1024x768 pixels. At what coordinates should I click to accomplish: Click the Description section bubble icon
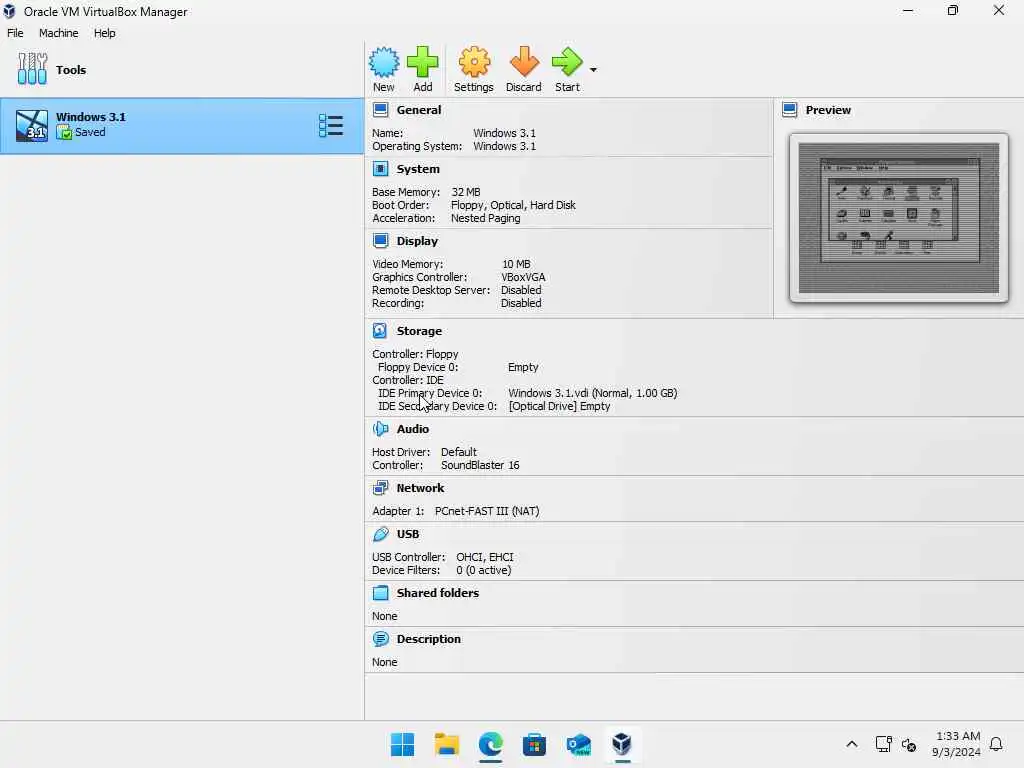pos(380,639)
